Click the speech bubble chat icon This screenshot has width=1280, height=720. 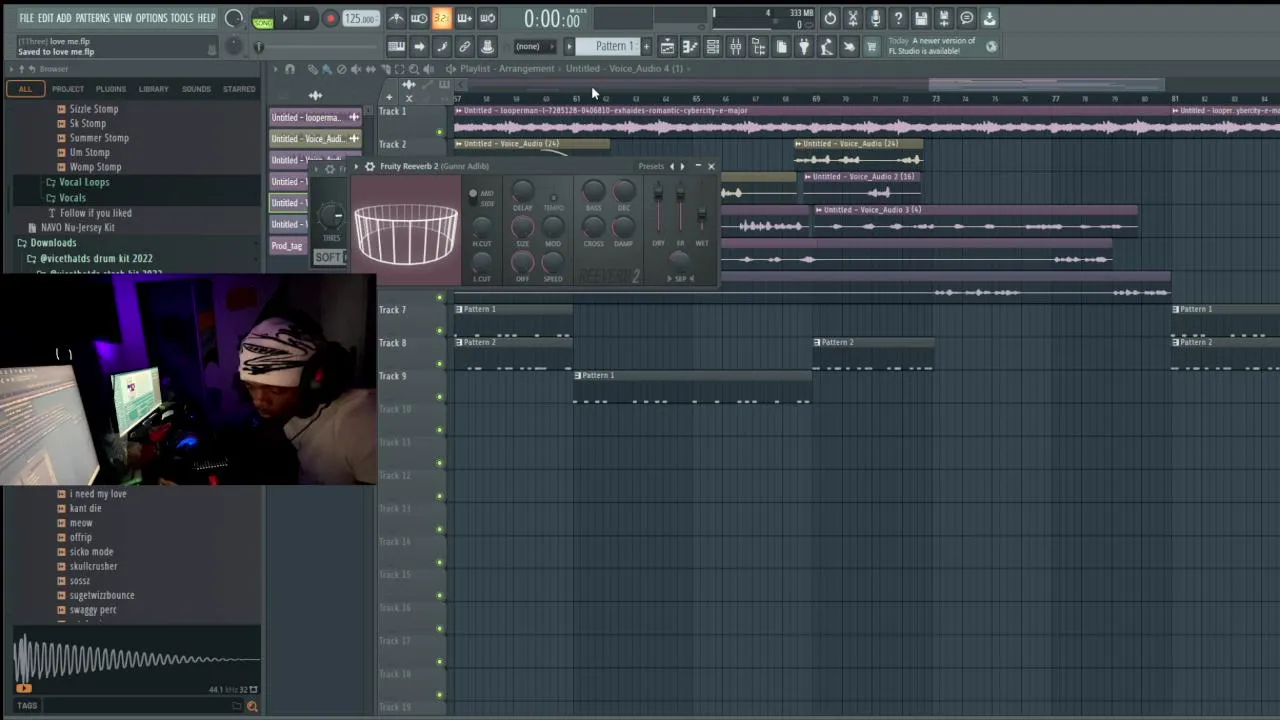click(967, 18)
